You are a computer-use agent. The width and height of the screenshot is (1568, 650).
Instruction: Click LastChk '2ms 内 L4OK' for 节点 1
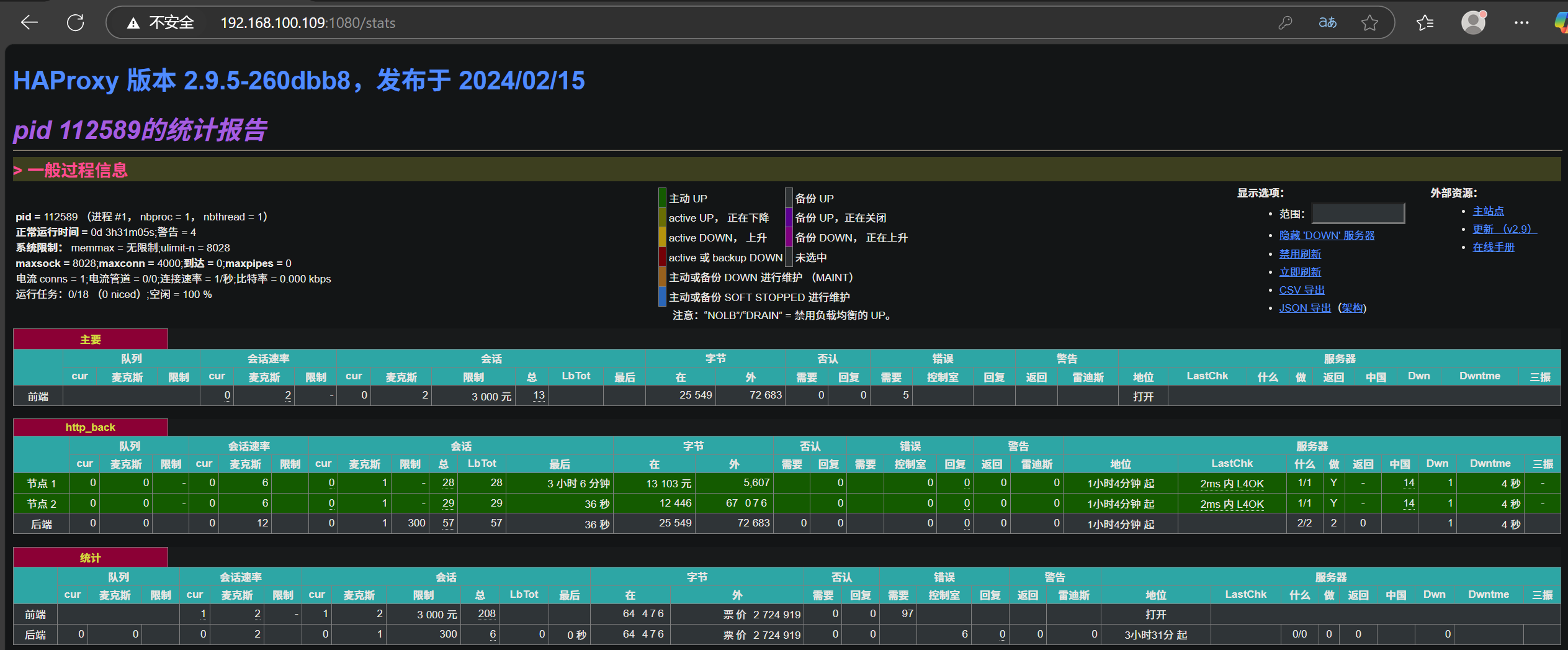click(x=1232, y=484)
